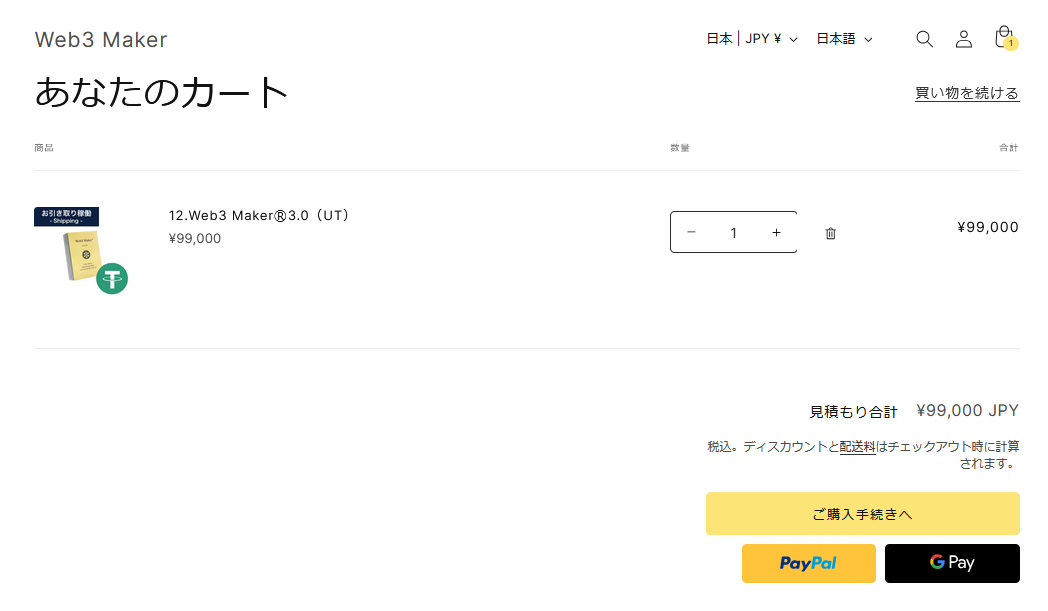
Task: Follow the 買い物を続ける link
Action: [967, 93]
